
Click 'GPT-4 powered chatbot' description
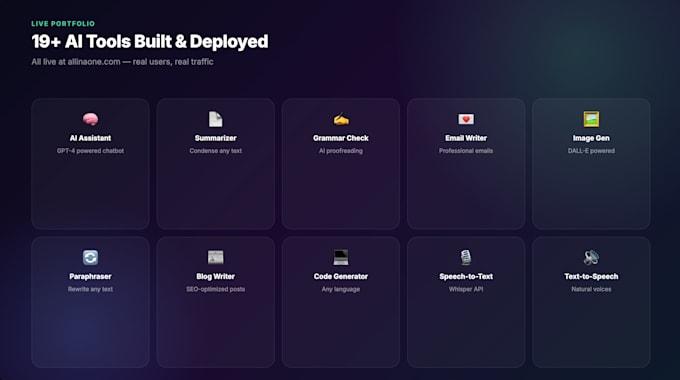pos(90,151)
